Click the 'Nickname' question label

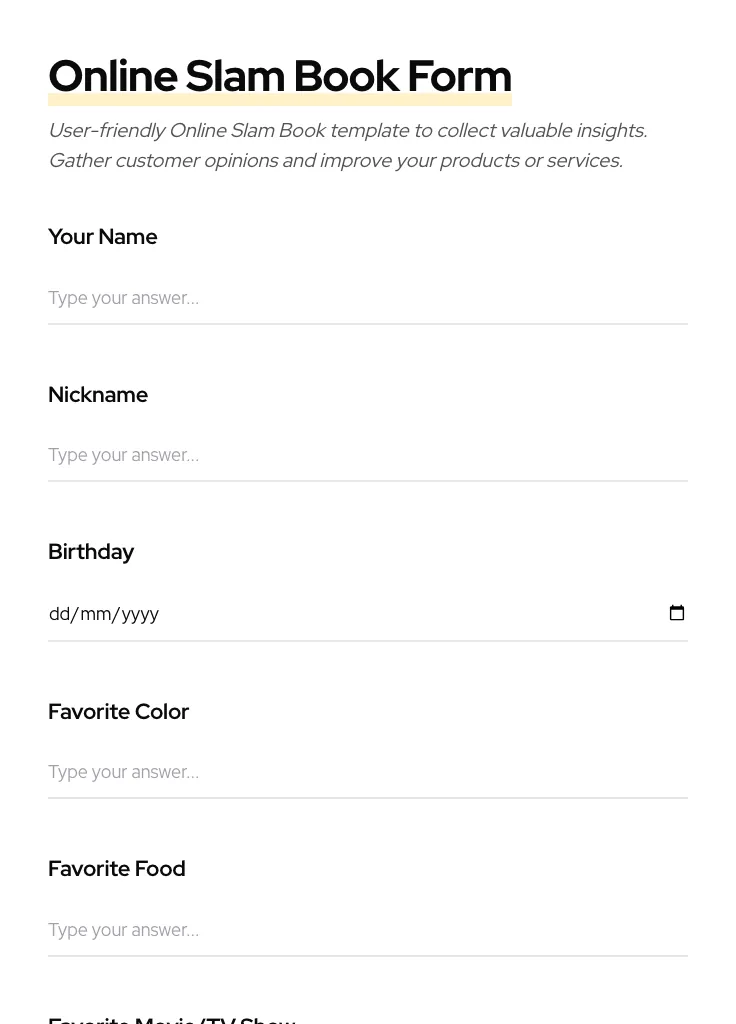[x=98, y=395]
